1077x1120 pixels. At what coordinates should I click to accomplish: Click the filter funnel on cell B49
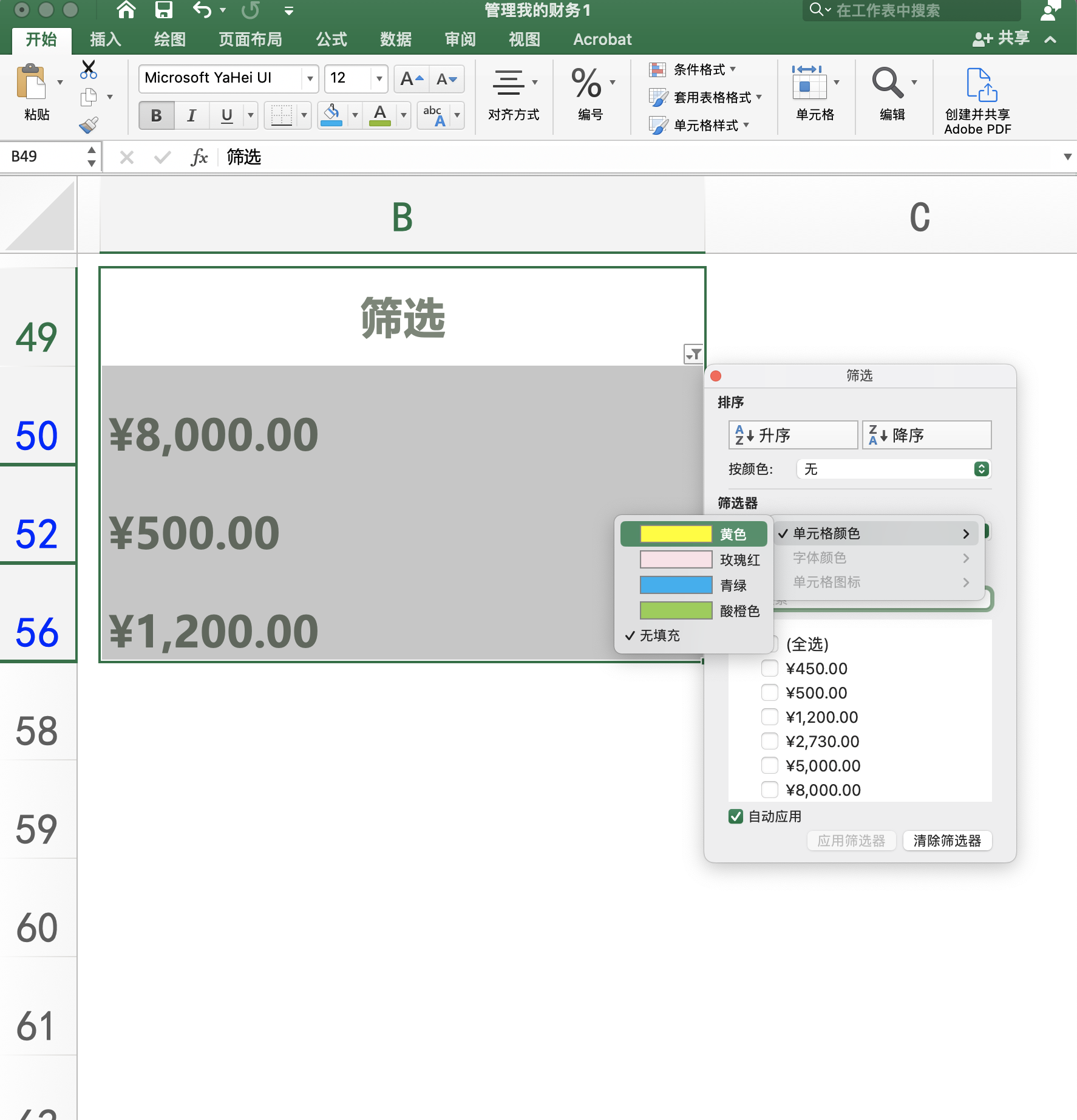694,355
